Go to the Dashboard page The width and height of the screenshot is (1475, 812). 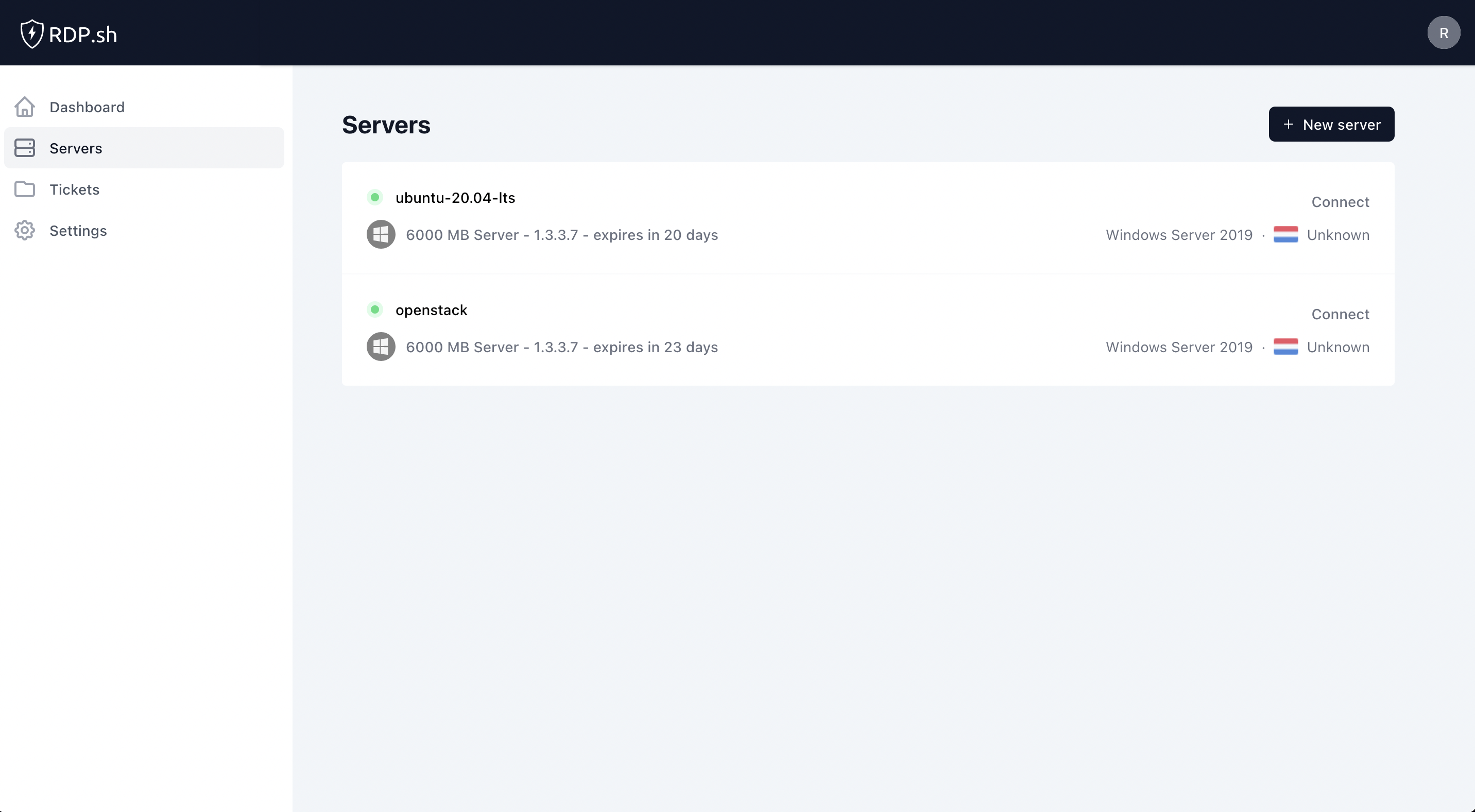click(87, 107)
